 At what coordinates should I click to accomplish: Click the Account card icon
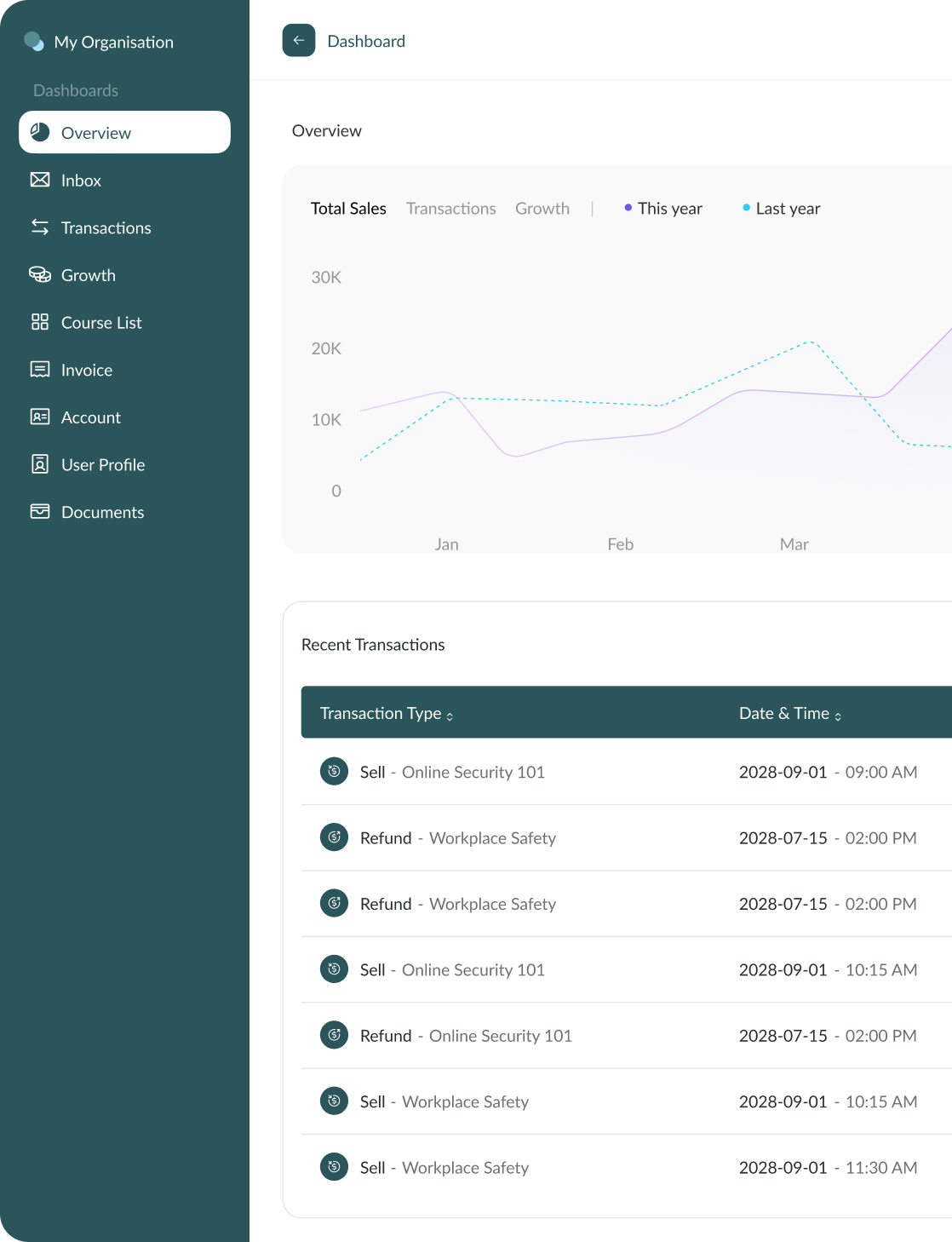click(x=40, y=417)
